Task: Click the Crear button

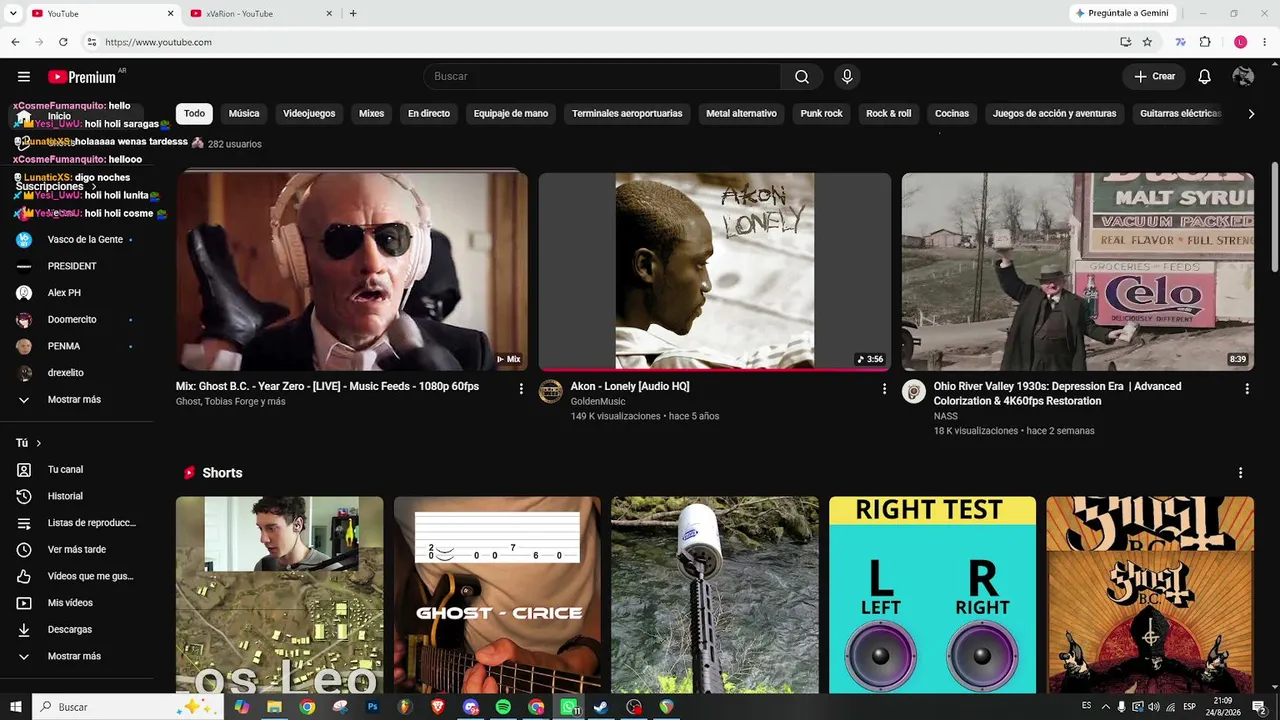Action: pos(1154,77)
